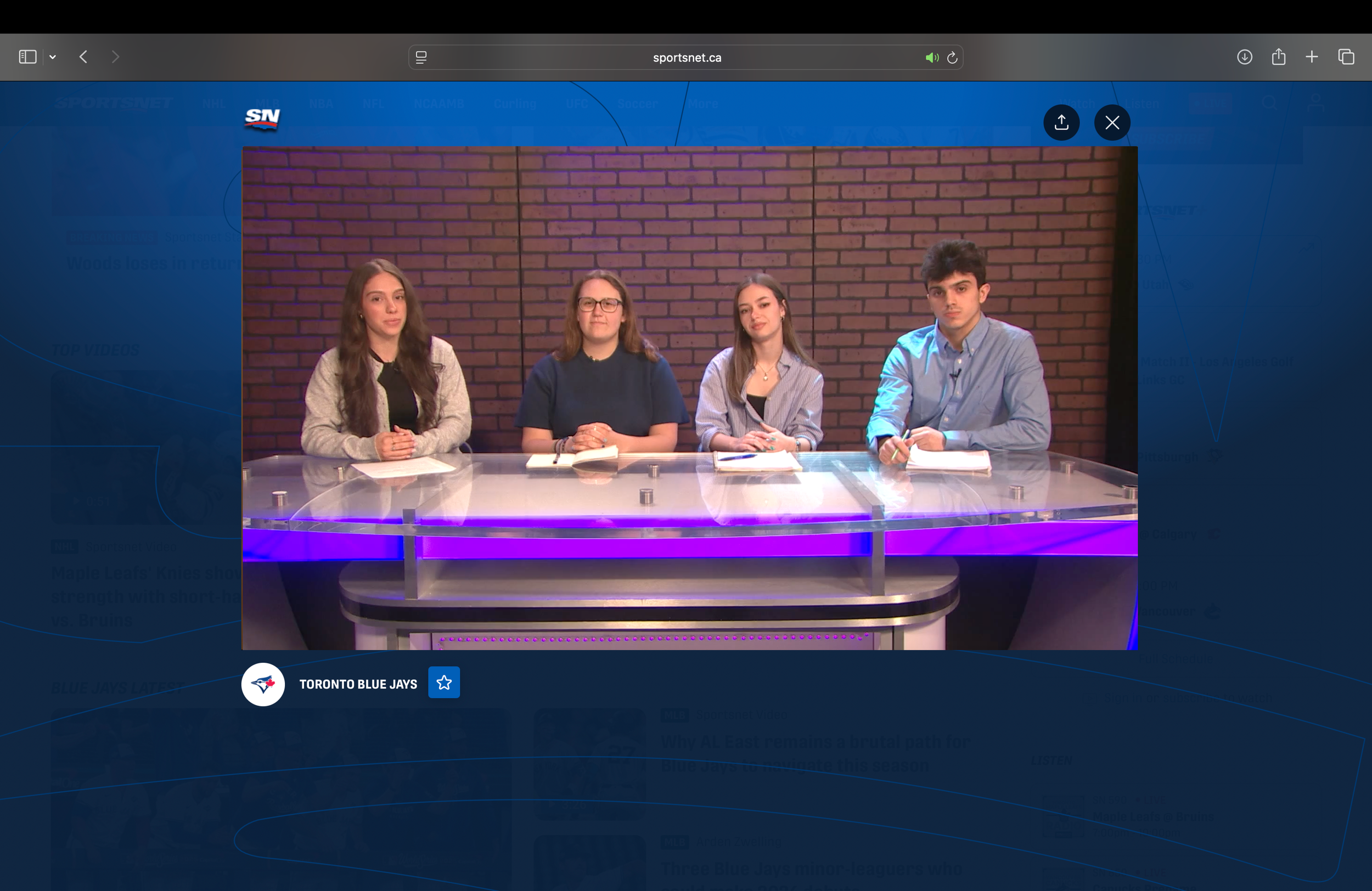
Task: Select the dimmed MLB nav menu item
Action: click(x=267, y=104)
